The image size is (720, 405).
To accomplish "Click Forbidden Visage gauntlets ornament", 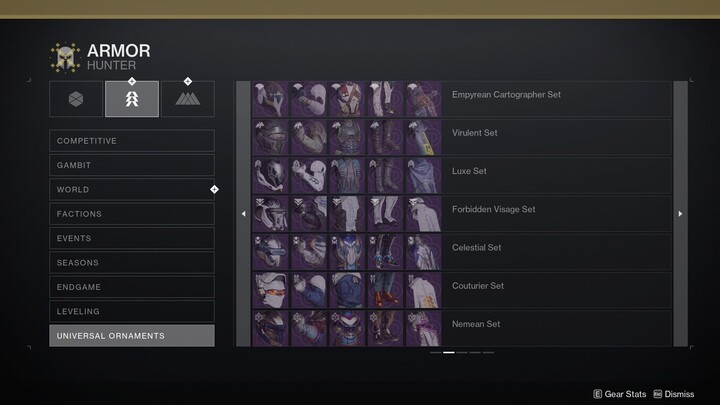I will point(309,214).
